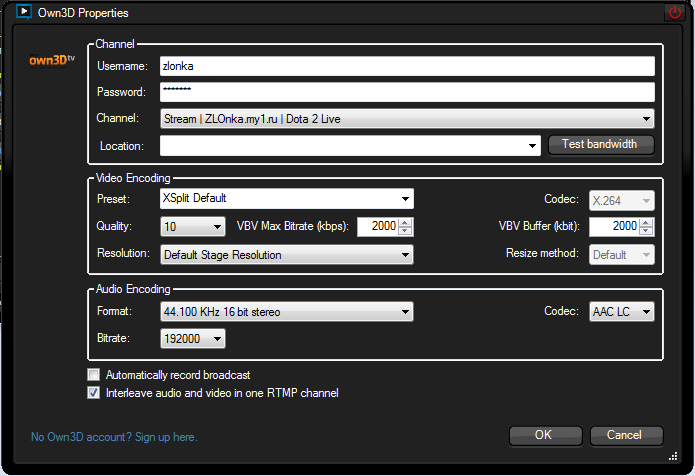Increase VBV Max Bitrate with up arrow

pos(405,222)
